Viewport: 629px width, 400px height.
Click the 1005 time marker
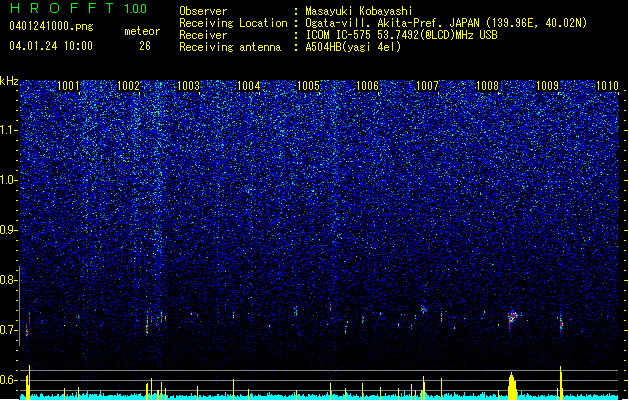pyautogui.click(x=308, y=85)
